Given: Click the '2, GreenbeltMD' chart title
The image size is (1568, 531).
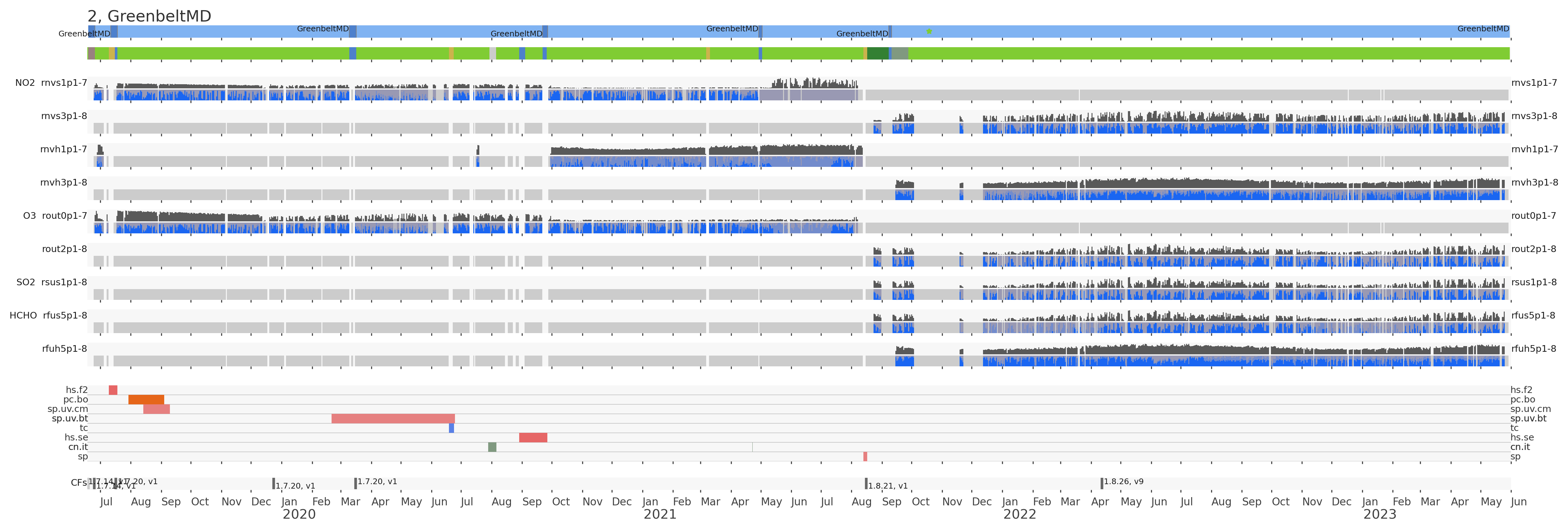Looking at the screenshot, I should point(149,16).
